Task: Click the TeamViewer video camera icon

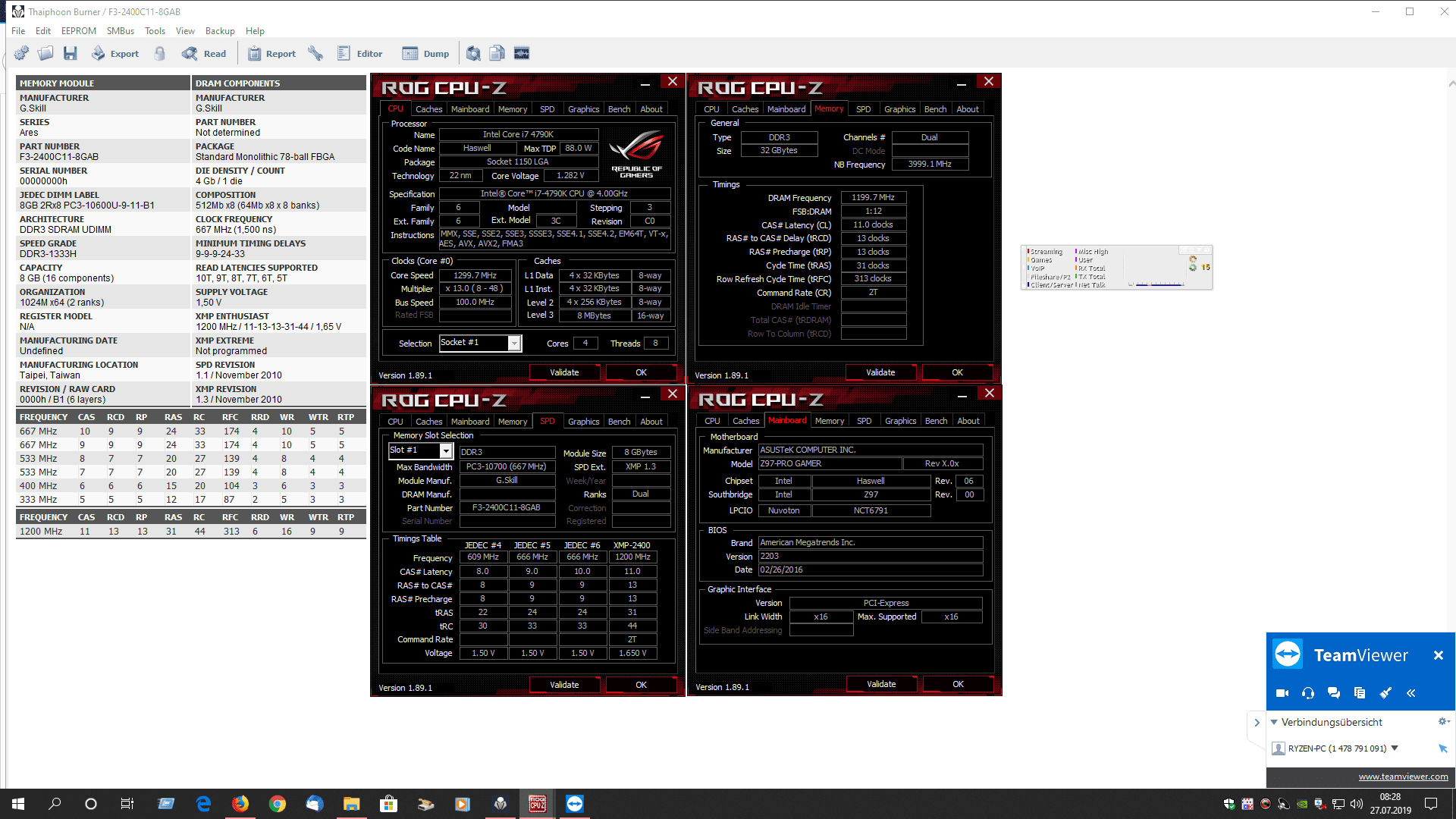Action: [x=1282, y=692]
